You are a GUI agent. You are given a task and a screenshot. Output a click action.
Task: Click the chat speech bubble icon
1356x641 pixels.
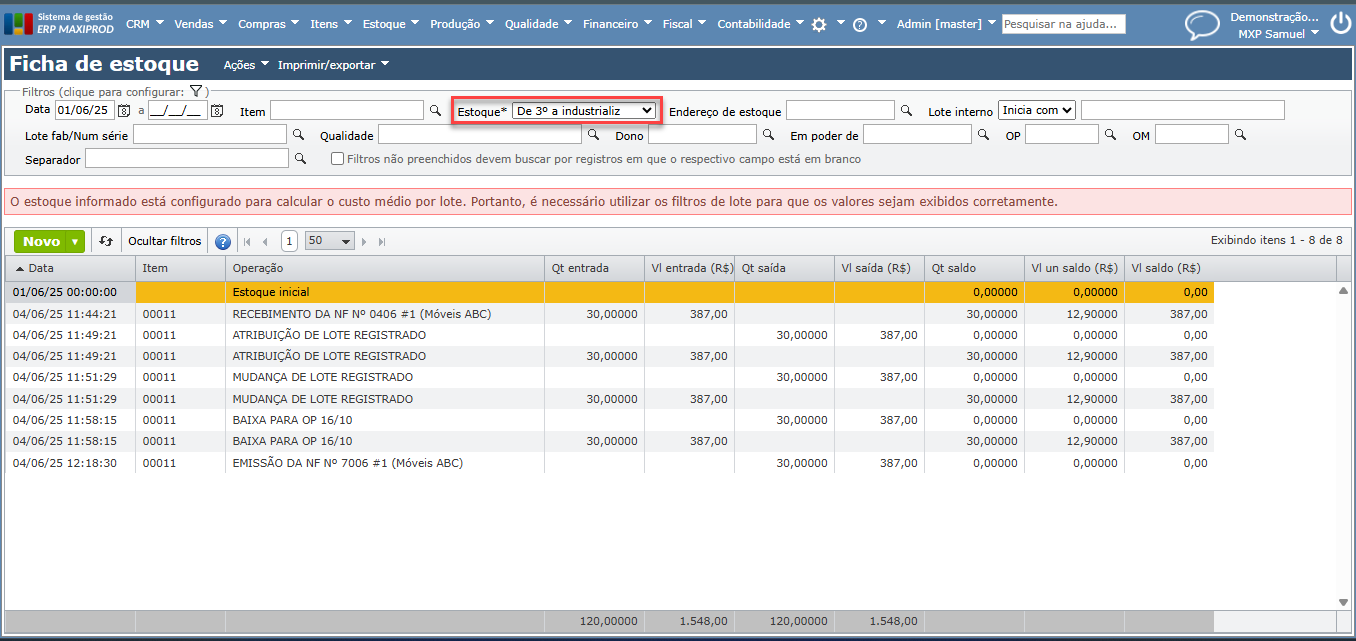point(1201,25)
